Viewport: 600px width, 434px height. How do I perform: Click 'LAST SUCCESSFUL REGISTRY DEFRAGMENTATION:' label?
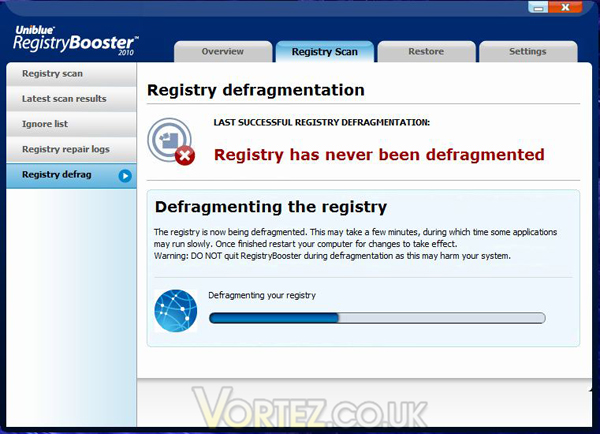(322, 122)
